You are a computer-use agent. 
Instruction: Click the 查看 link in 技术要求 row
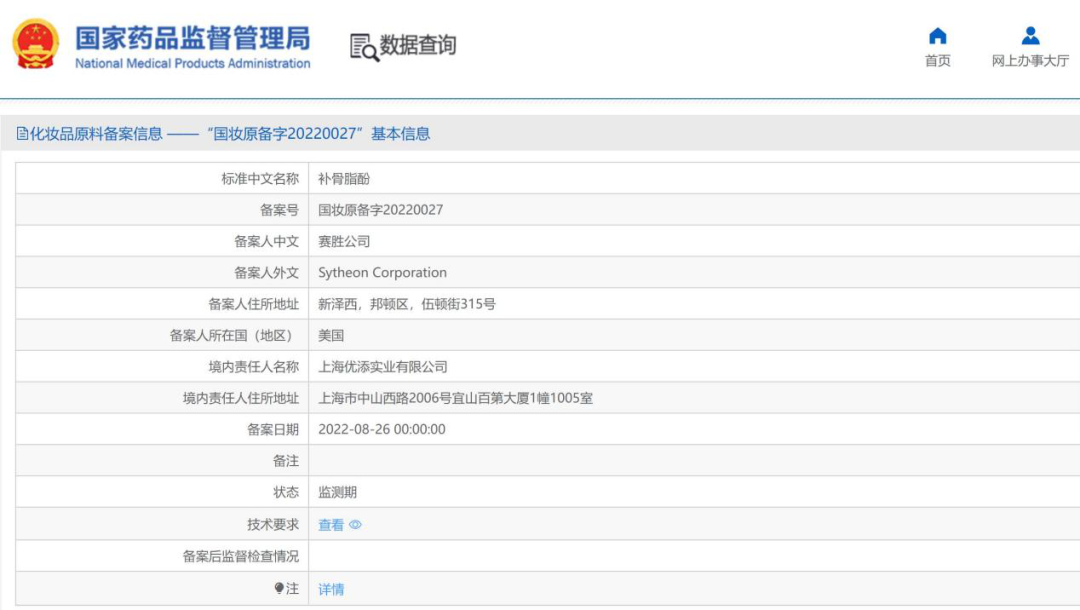tap(333, 523)
